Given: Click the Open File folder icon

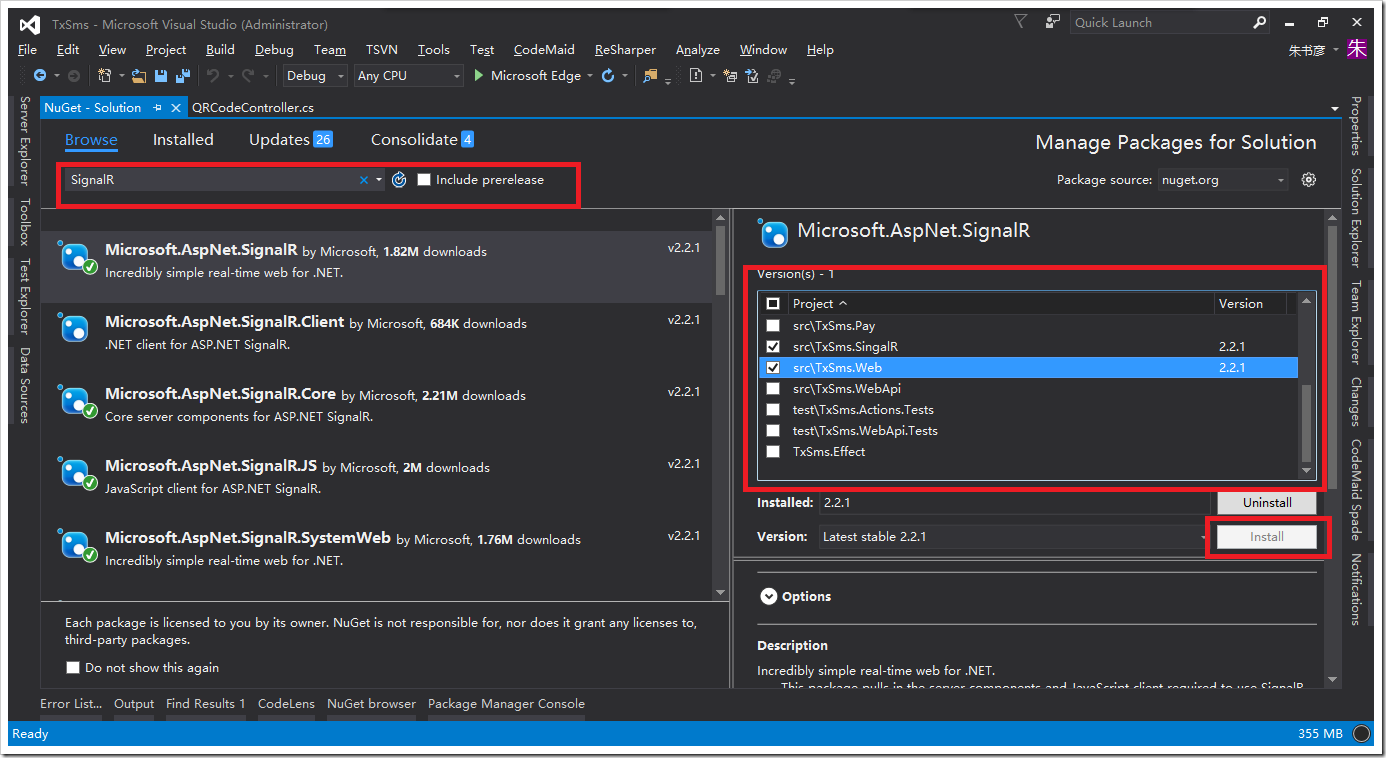Looking at the screenshot, I should 139,76.
